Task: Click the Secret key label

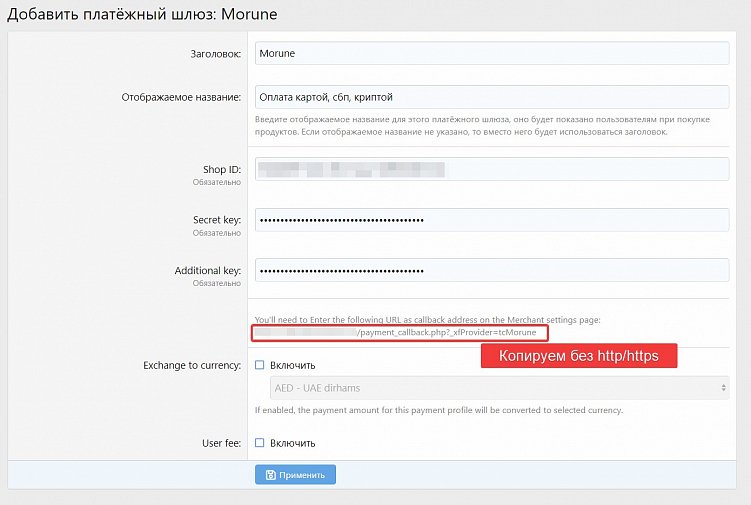Action: coord(216,220)
